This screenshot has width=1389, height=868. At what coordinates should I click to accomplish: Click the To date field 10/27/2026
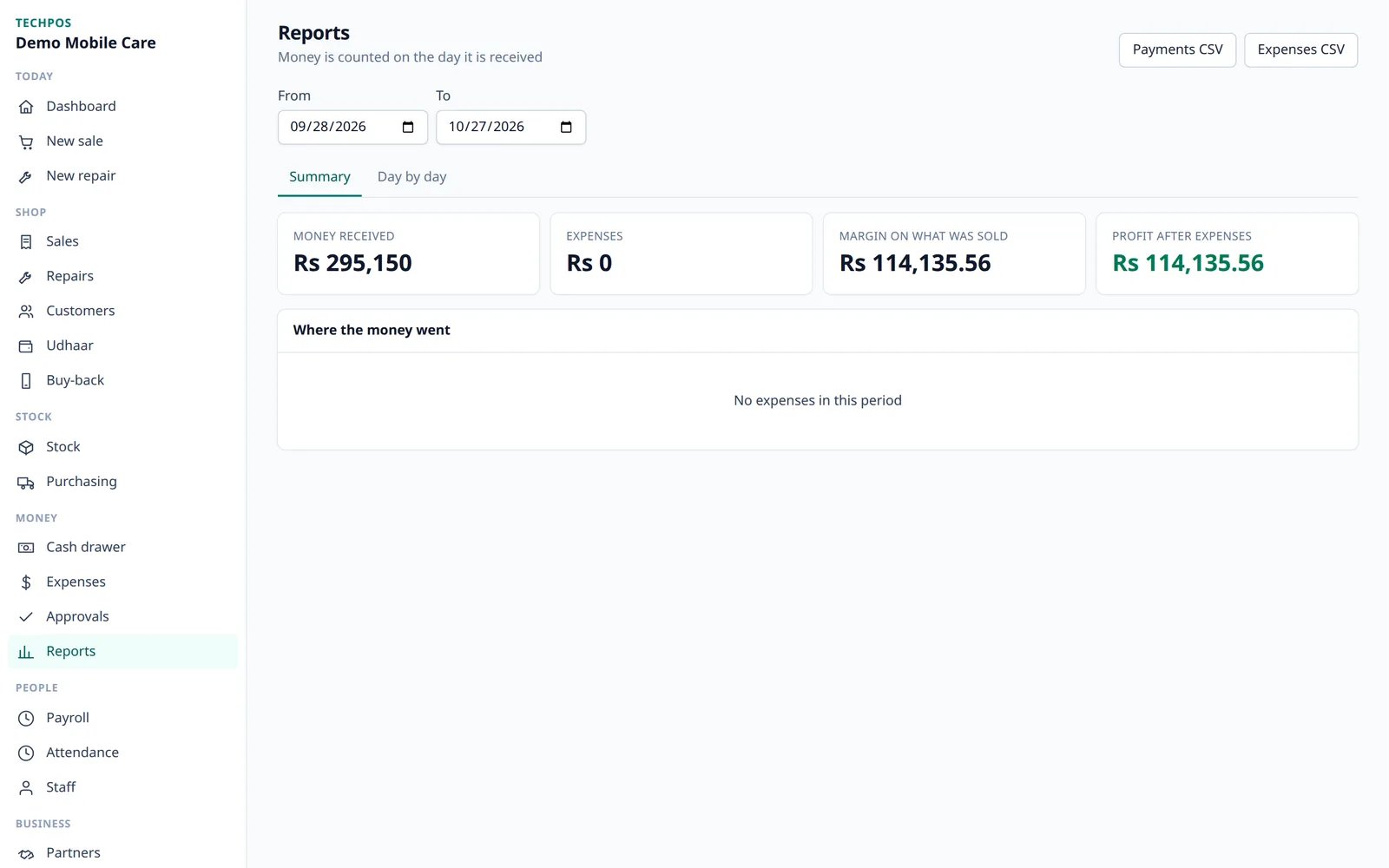point(510,128)
